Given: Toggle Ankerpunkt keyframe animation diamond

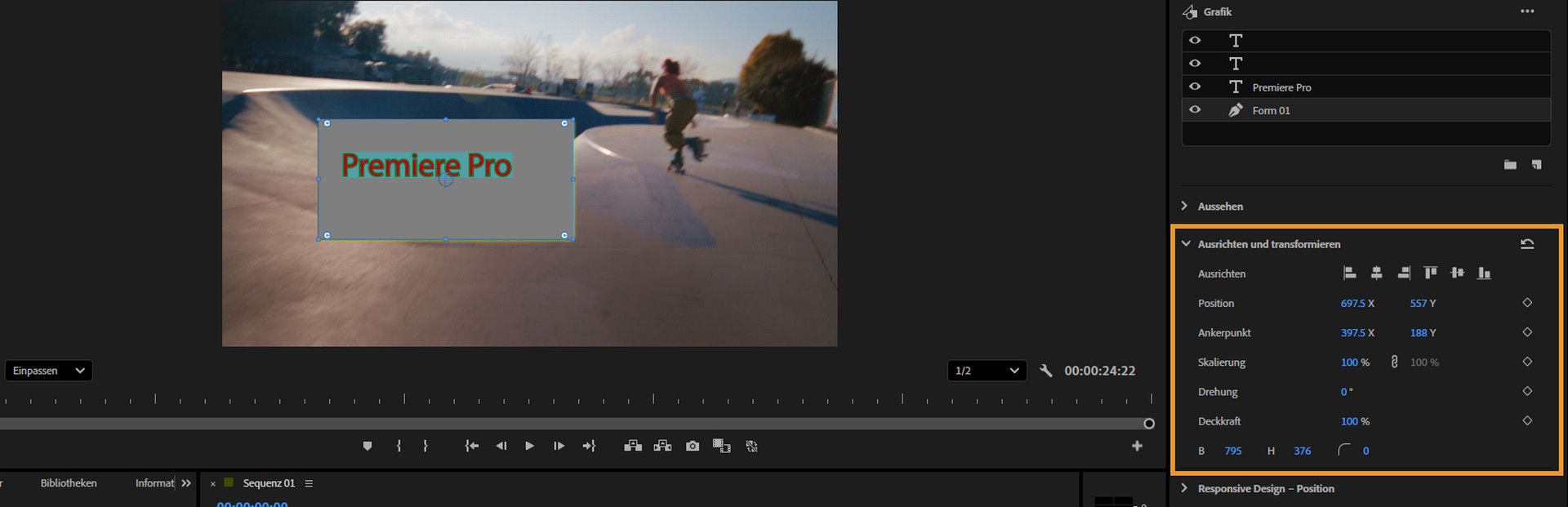Looking at the screenshot, I should (1527, 332).
